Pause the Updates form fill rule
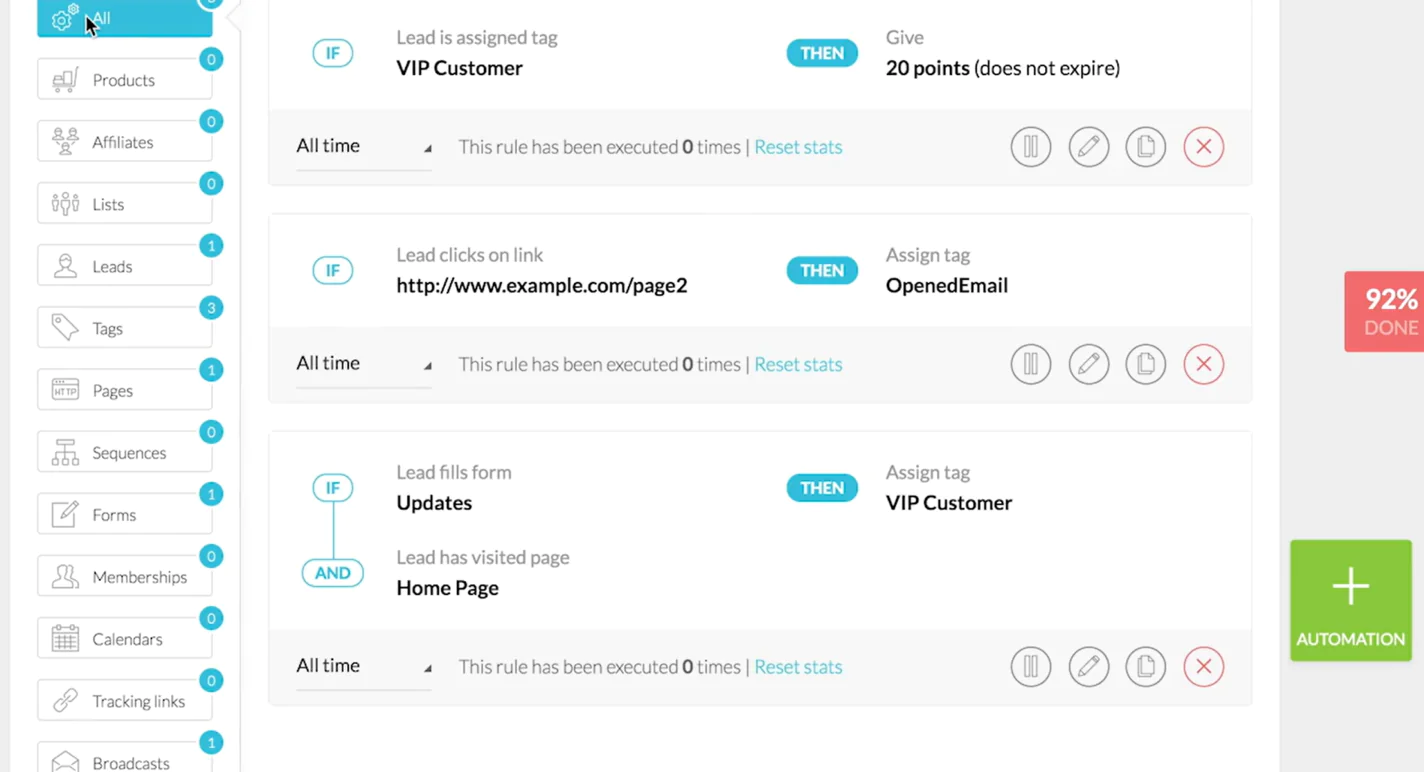 (x=1030, y=666)
